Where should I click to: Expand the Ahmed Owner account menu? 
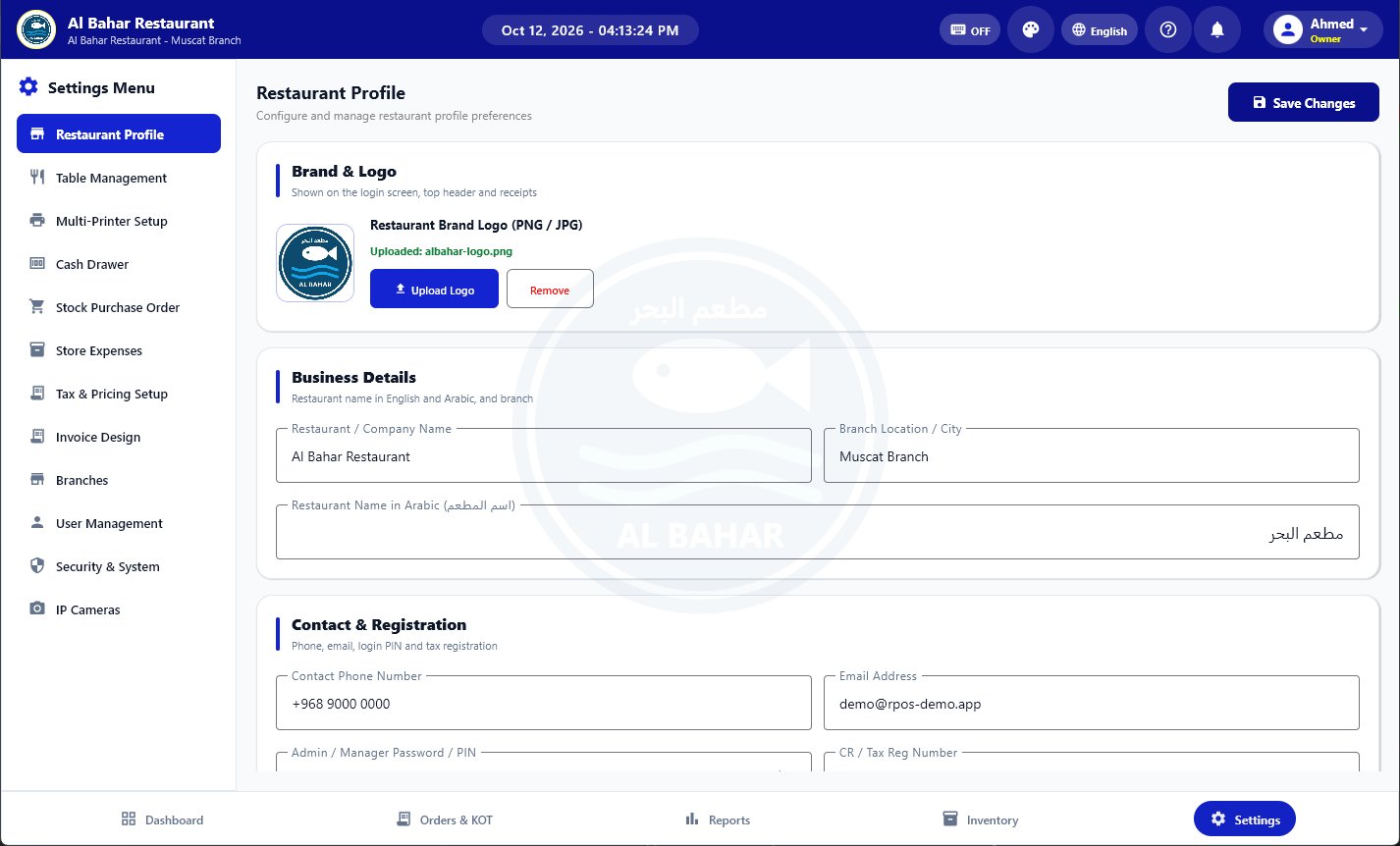tap(1323, 29)
